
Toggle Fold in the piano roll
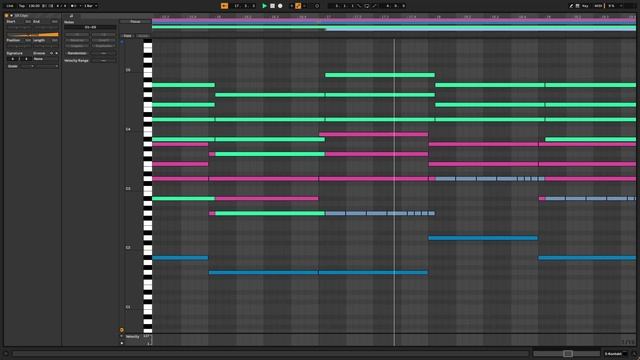pos(127,36)
